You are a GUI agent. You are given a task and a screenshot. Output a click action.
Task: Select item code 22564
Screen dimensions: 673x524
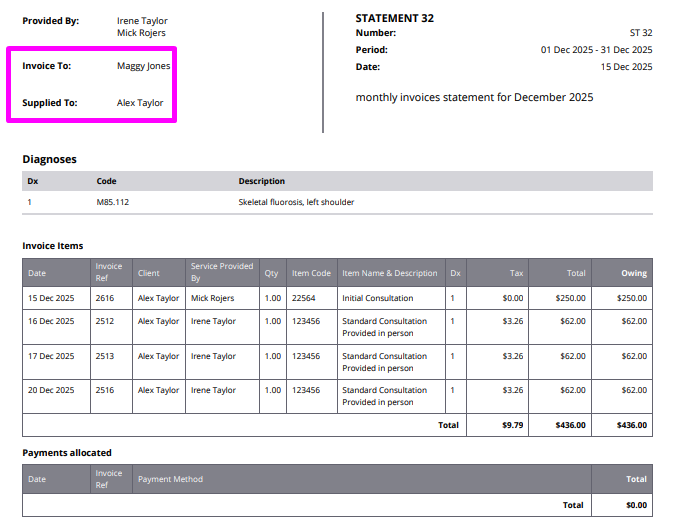pyautogui.click(x=303, y=297)
